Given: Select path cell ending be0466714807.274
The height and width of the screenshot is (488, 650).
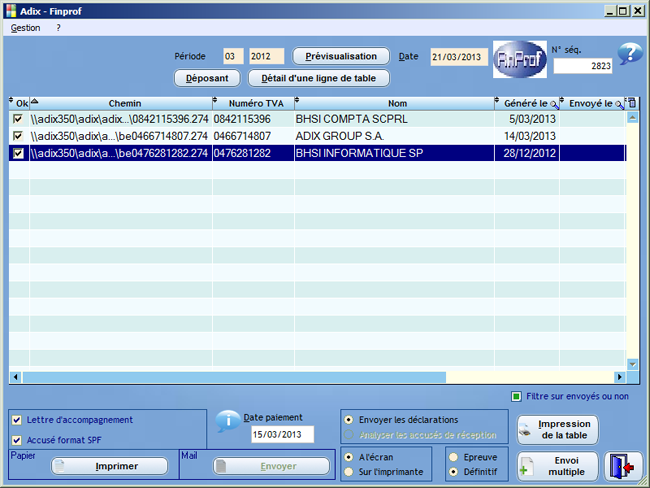Looking at the screenshot, I should click(x=121, y=136).
